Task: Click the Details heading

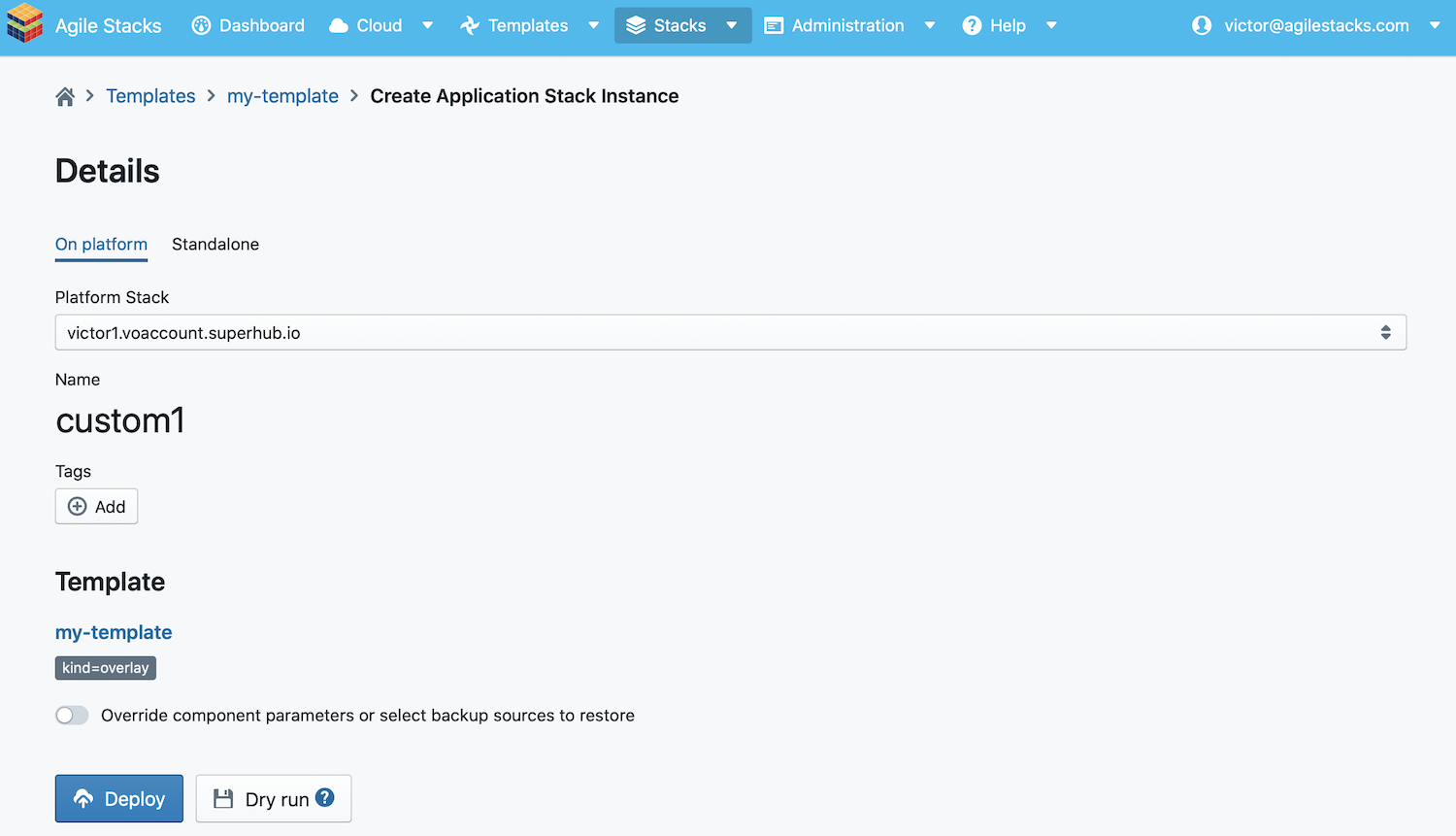Action: pyautogui.click(x=108, y=171)
